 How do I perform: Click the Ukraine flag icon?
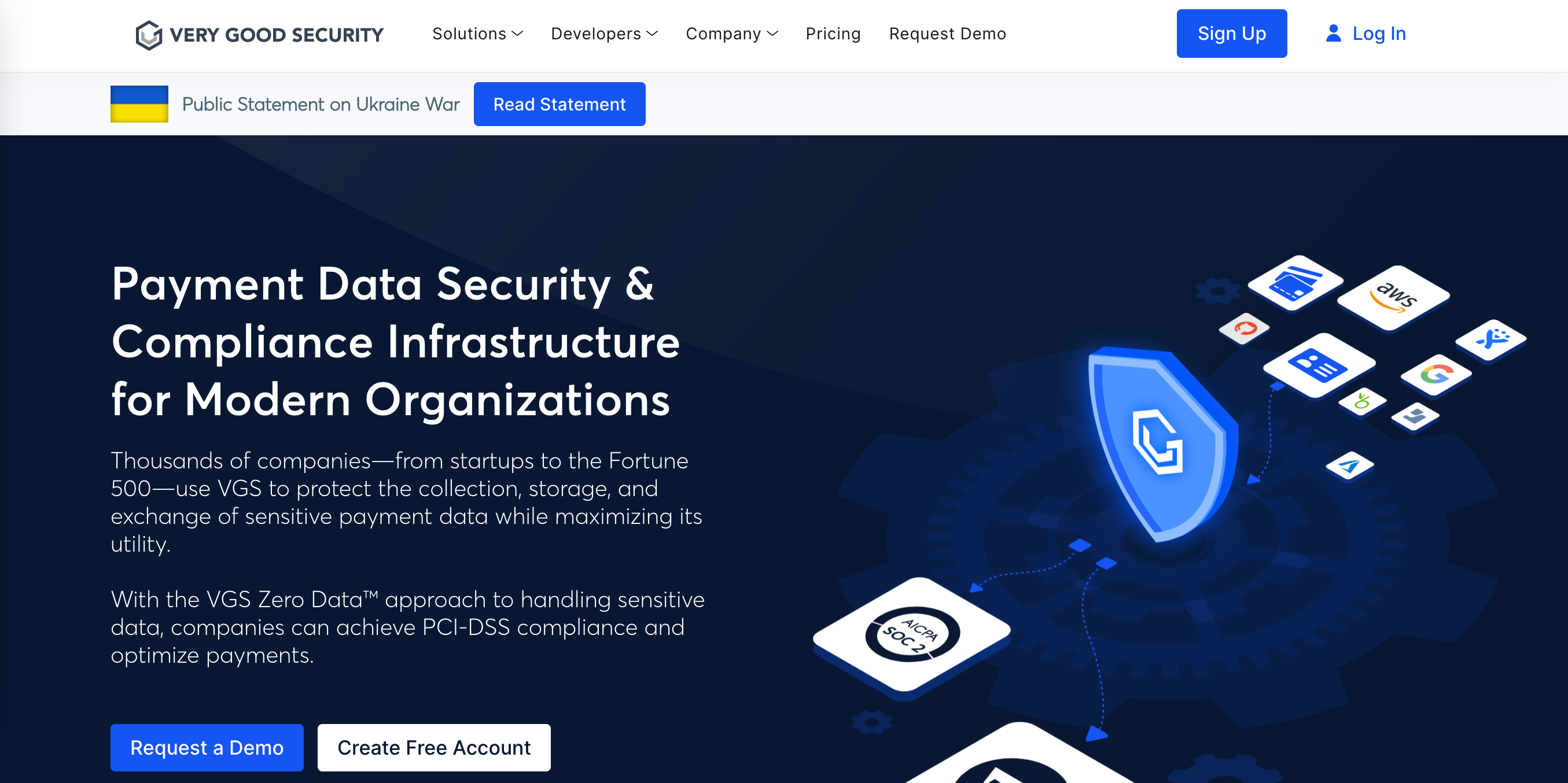[139, 104]
